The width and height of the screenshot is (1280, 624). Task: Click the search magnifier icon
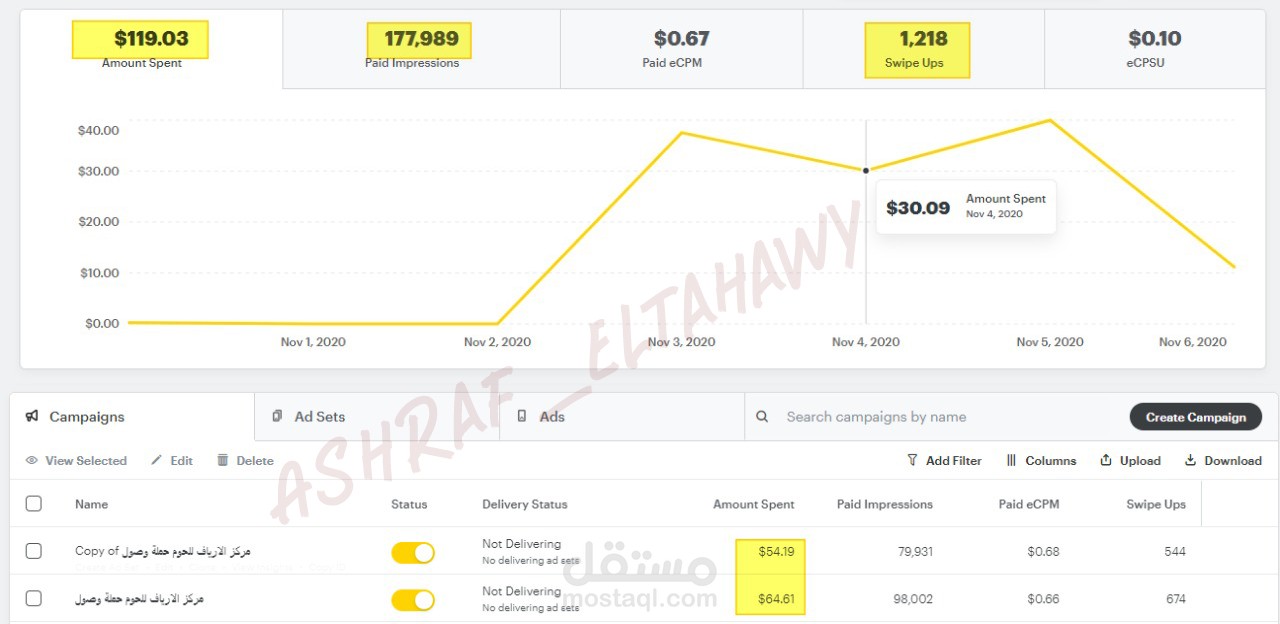pyautogui.click(x=762, y=417)
